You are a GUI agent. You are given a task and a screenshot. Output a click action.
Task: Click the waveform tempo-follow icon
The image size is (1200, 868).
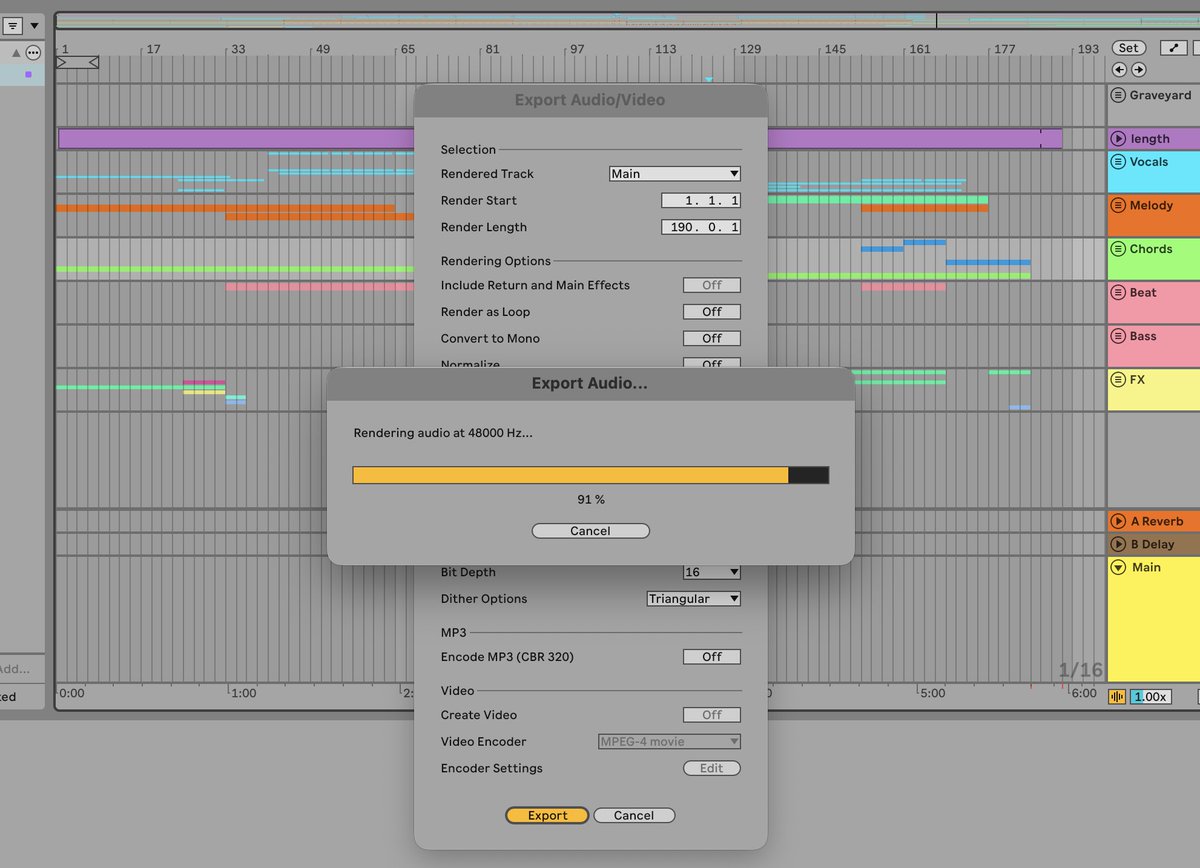pos(1117,696)
